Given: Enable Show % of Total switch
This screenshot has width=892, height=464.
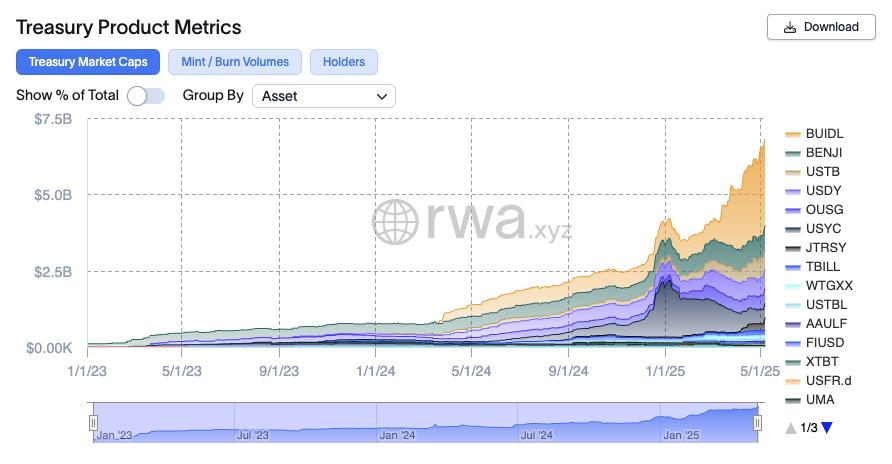Looking at the screenshot, I should coord(146,96).
